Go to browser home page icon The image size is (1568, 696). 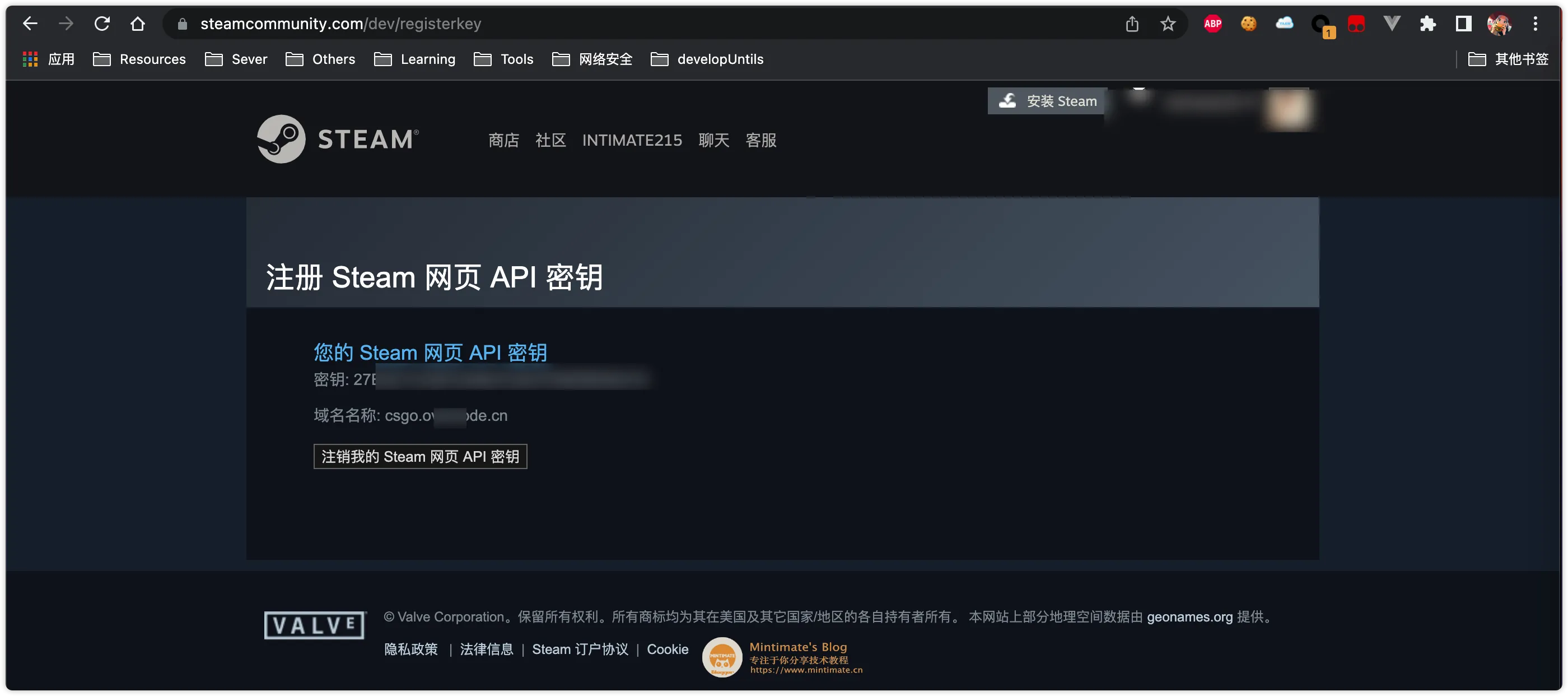[138, 24]
